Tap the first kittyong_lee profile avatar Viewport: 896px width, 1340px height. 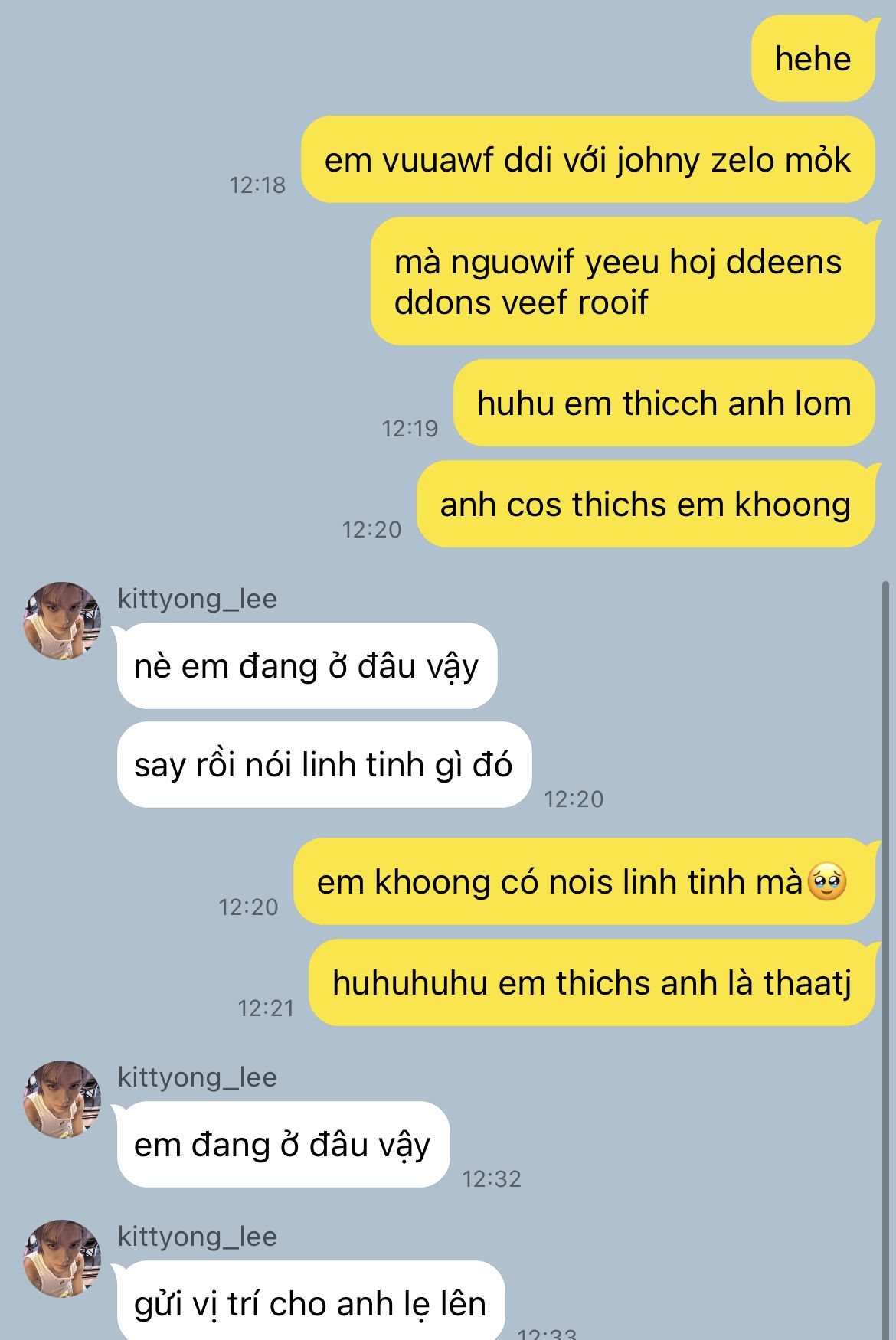(x=62, y=621)
